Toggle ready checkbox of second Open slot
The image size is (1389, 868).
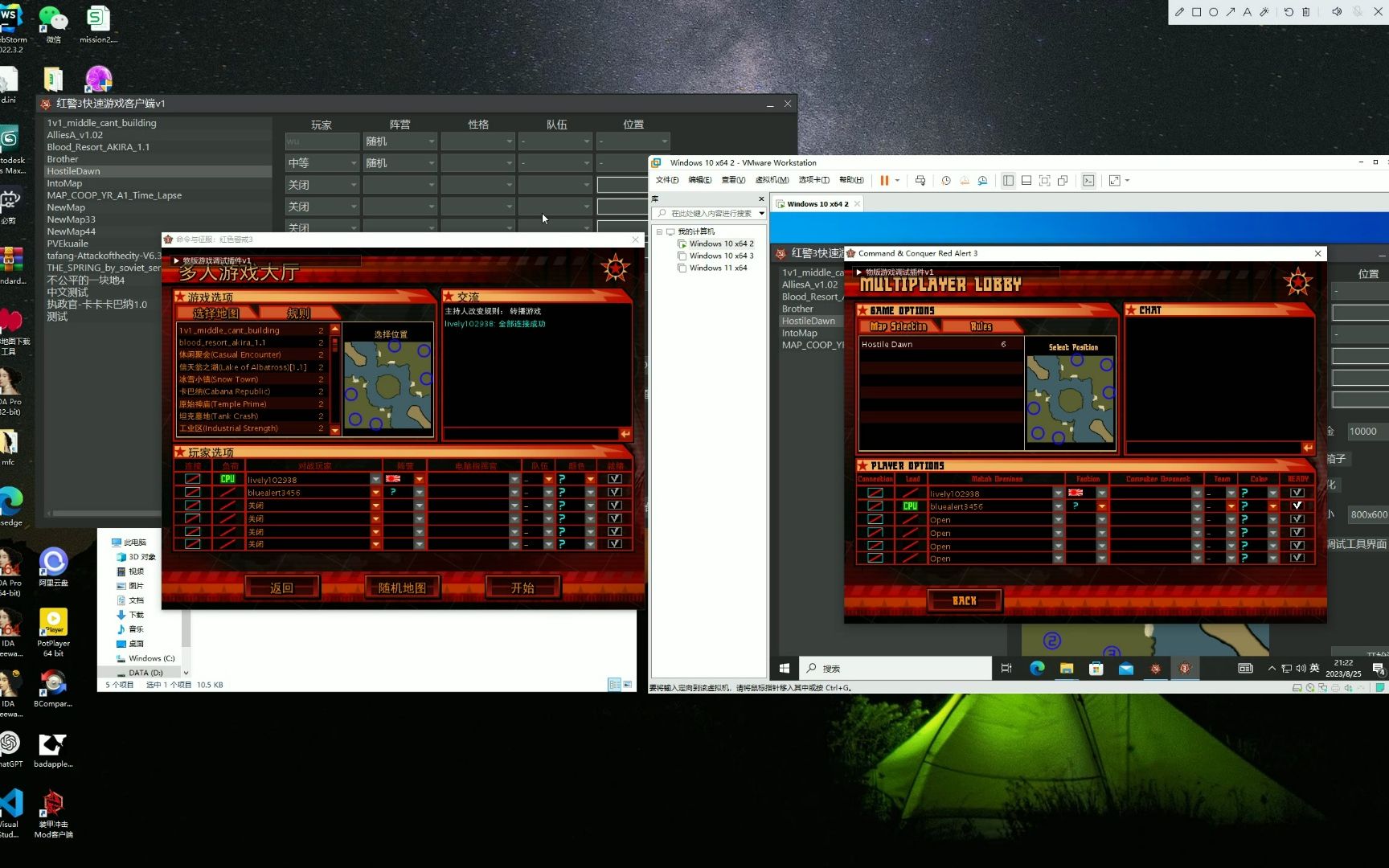(1297, 532)
